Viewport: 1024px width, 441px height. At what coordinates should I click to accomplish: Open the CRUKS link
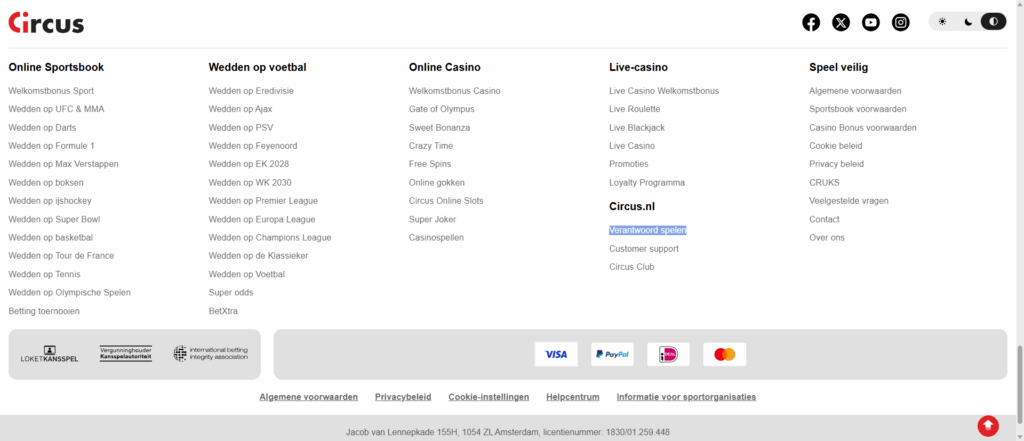point(824,183)
